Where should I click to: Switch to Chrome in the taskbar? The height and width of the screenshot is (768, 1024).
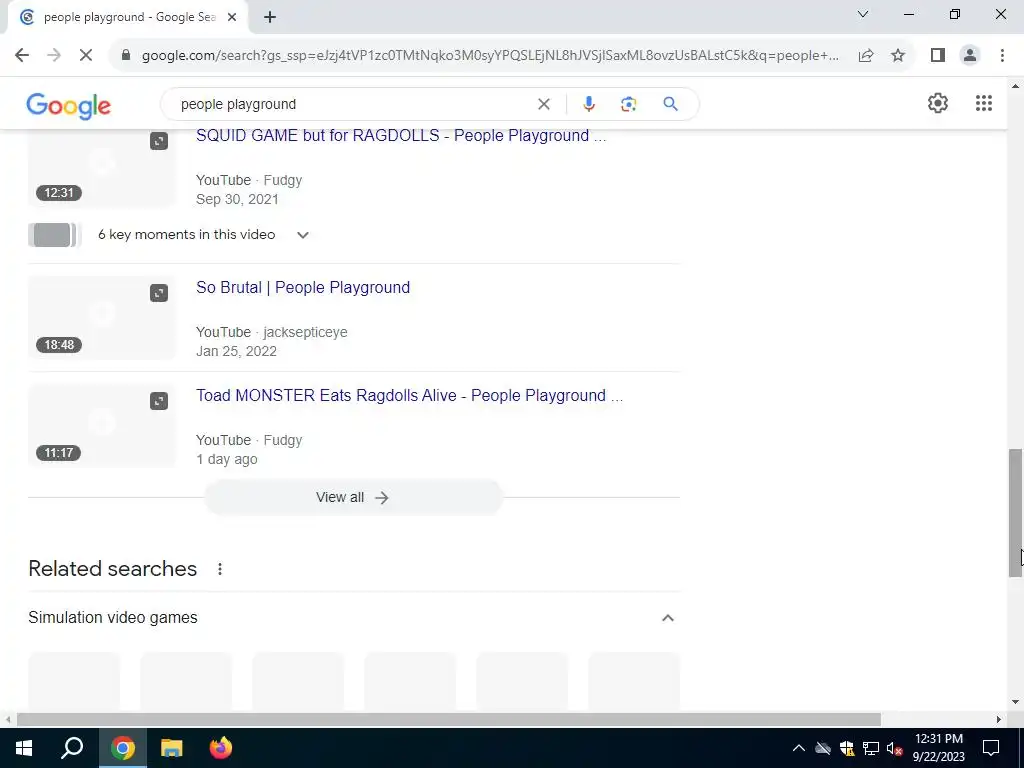pyautogui.click(x=123, y=748)
